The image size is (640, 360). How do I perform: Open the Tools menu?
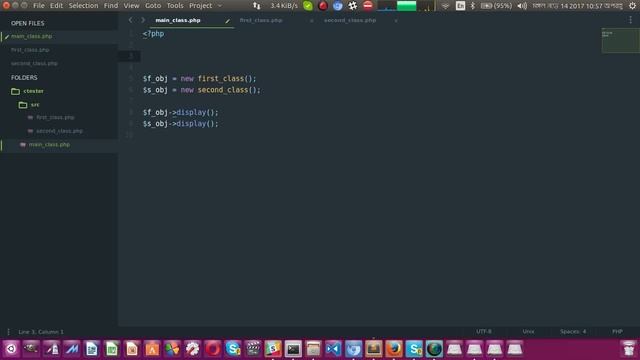pos(175,6)
